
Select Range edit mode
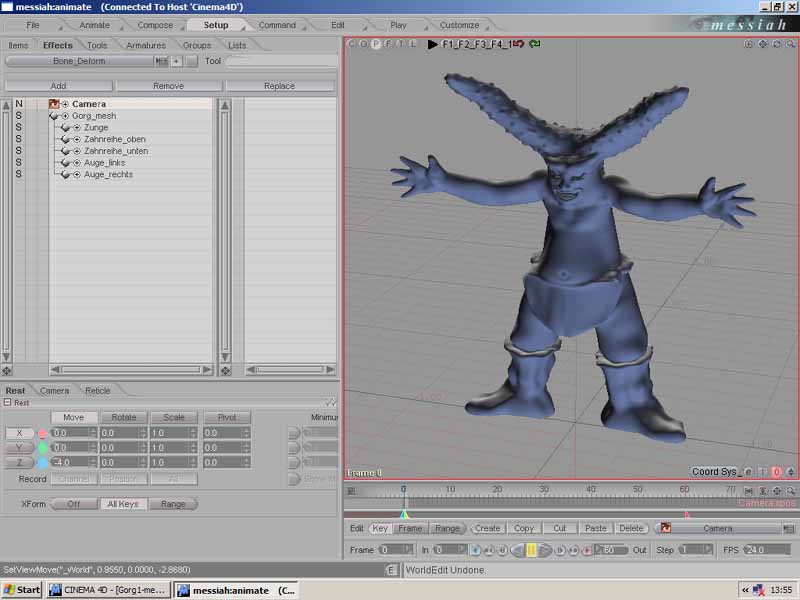point(447,528)
